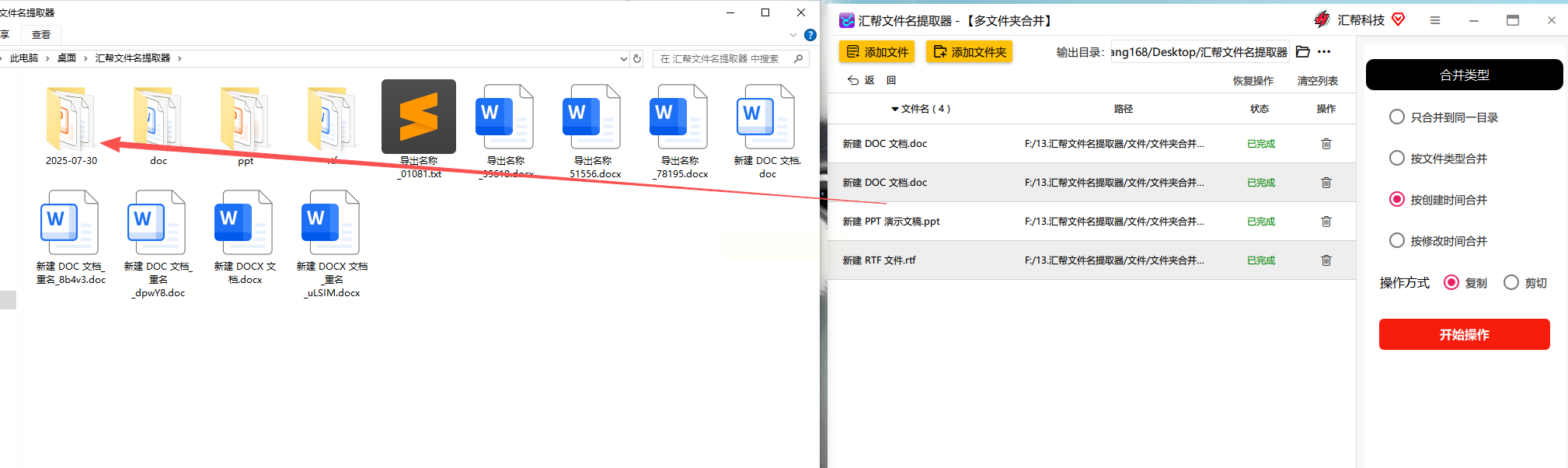This screenshot has height=468, width=1568.
Task: Collapse the 文件名 (4) column arrow
Action: tap(895, 109)
